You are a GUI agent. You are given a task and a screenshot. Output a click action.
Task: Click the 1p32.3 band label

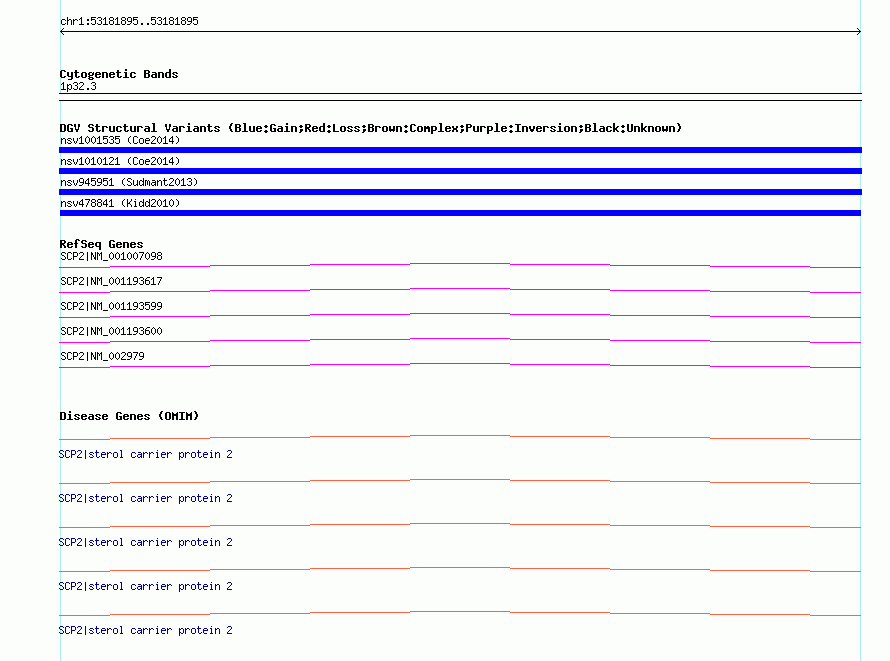78,86
